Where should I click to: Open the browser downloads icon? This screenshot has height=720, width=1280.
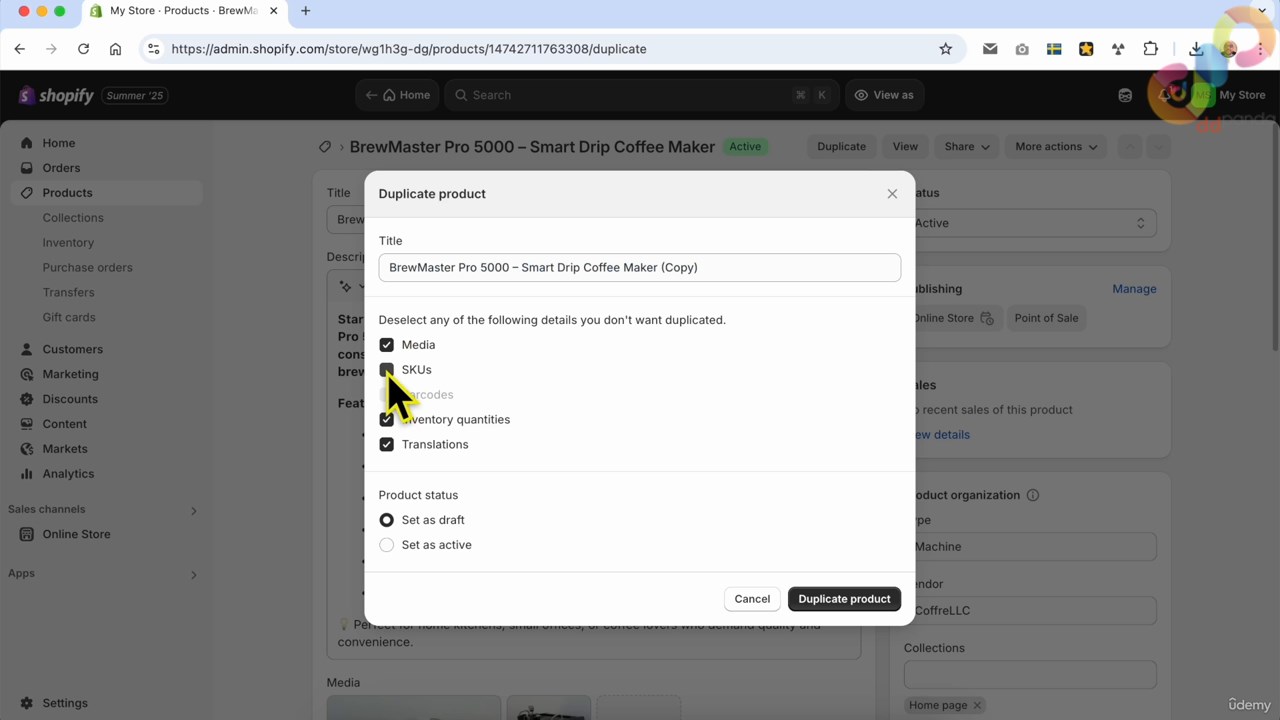pyautogui.click(x=1196, y=49)
